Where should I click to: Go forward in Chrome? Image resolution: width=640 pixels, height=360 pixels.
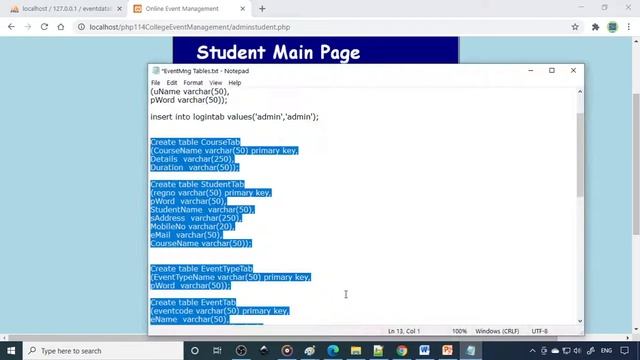[28, 27]
